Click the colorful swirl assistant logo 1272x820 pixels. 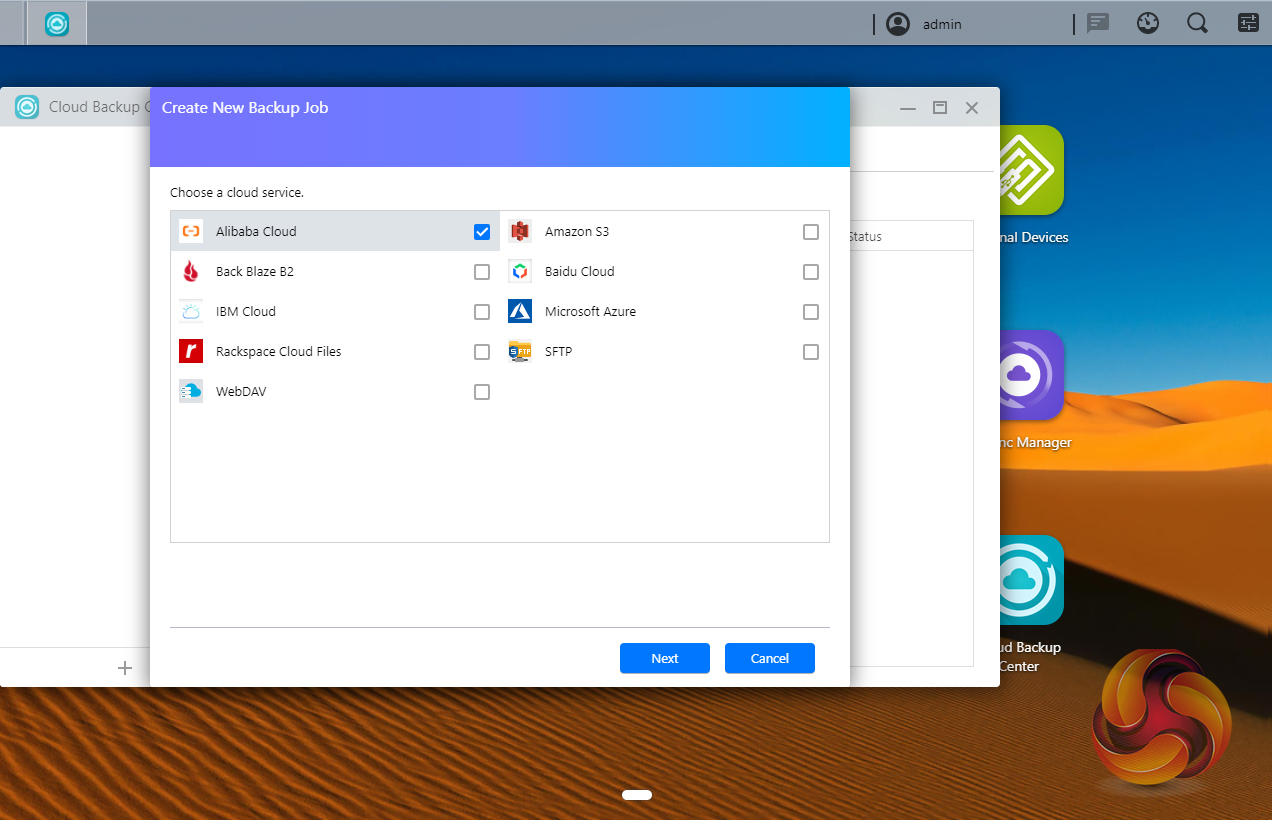[1162, 716]
